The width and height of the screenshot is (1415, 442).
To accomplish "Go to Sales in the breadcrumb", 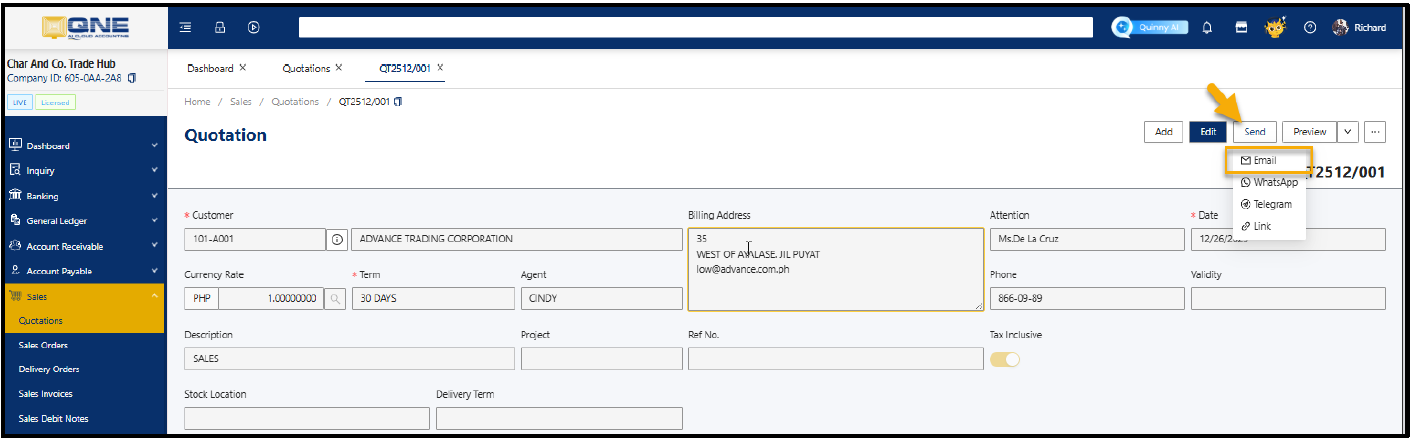I will 241,102.
